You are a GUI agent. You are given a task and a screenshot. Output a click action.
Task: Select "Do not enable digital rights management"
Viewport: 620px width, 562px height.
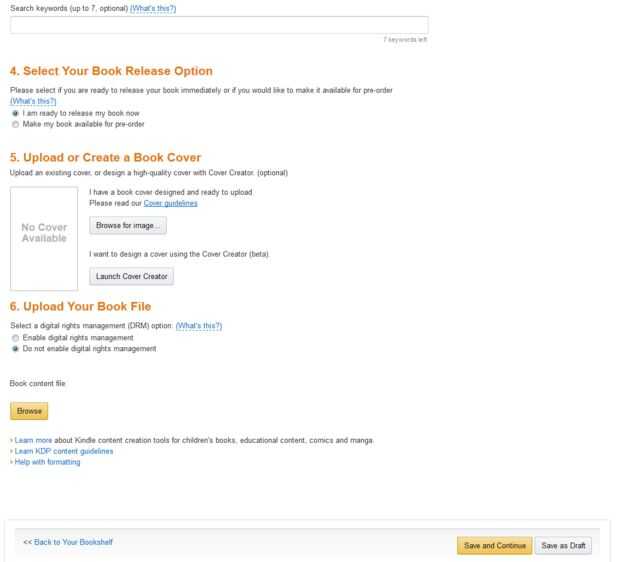[x=14, y=349]
